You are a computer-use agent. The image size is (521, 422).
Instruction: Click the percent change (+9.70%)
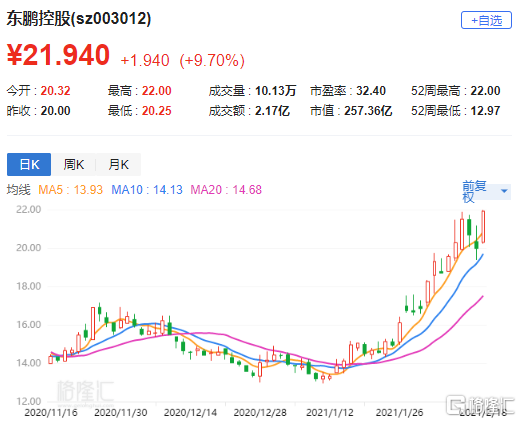click(212, 61)
